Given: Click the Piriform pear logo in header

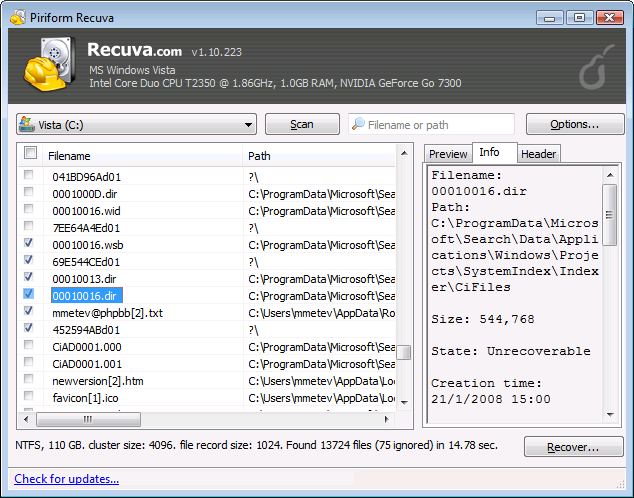Looking at the screenshot, I should tap(596, 68).
